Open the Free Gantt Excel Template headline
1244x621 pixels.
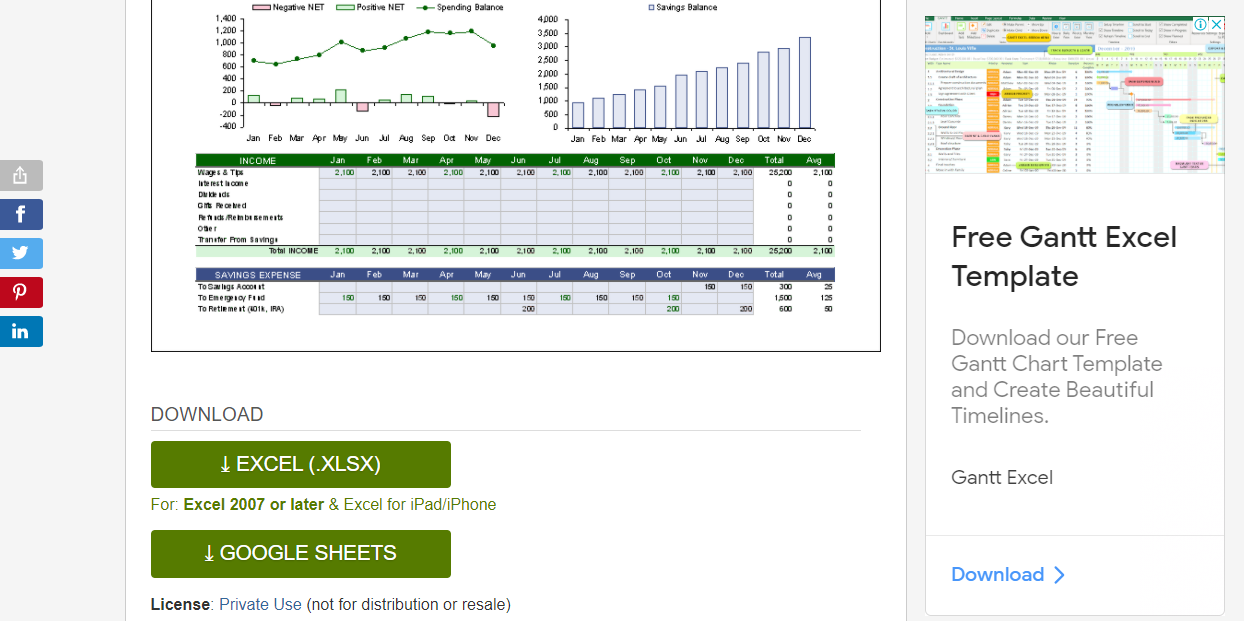coord(1064,256)
